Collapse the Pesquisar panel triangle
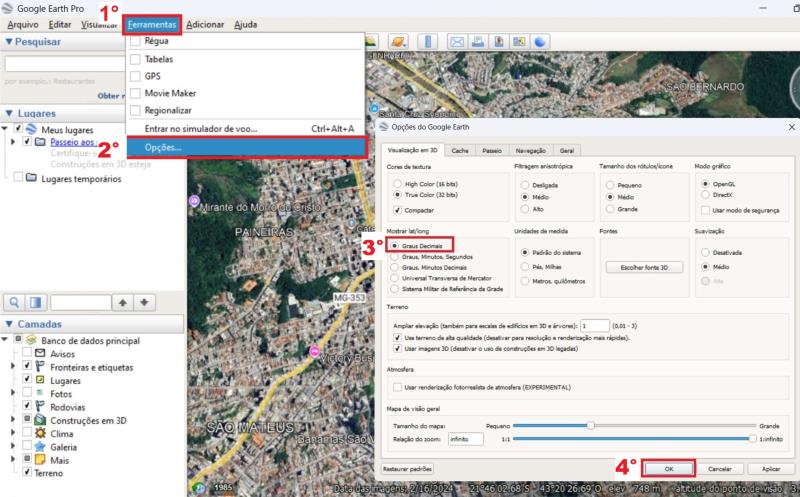Image resolution: width=800 pixels, height=497 pixels. (9, 42)
